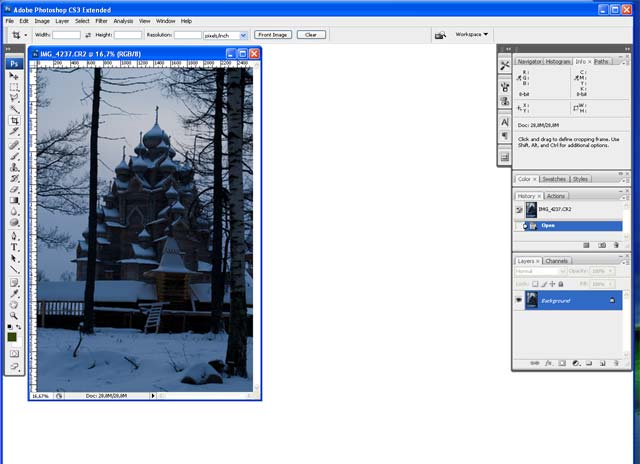
Task: Delete layer using the Layers trash icon
Action: pyautogui.click(x=616, y=363)
